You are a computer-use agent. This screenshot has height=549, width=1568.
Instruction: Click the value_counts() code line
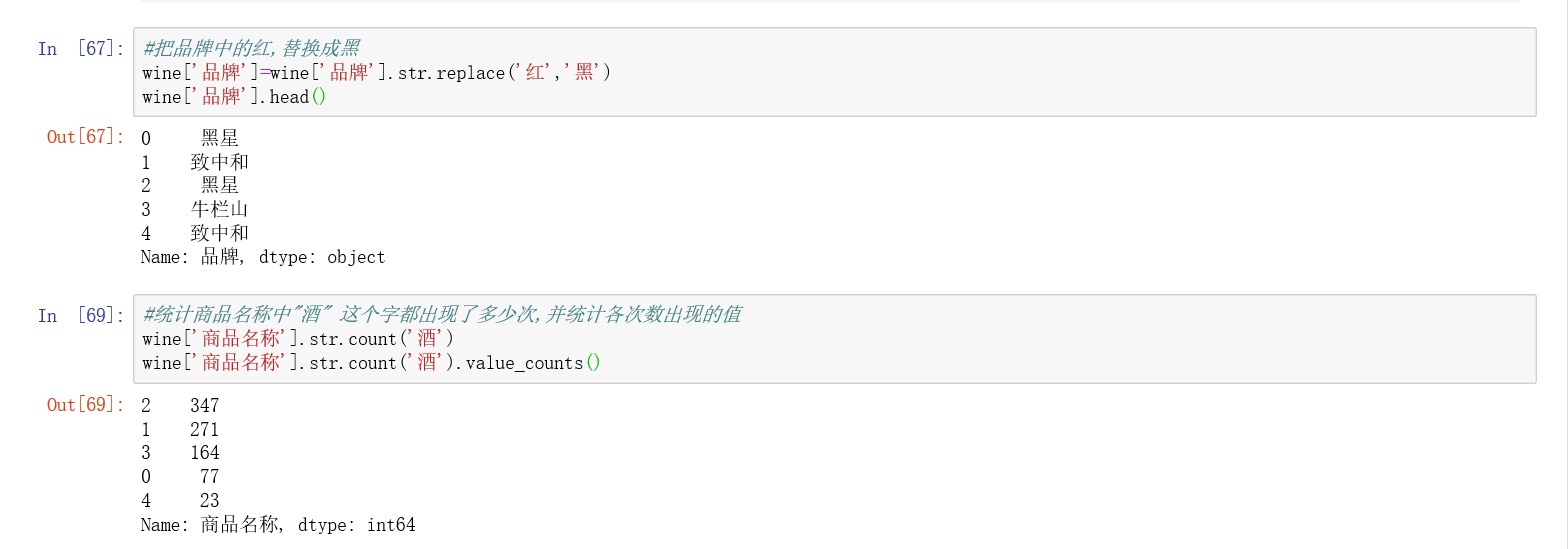(371, 363)
